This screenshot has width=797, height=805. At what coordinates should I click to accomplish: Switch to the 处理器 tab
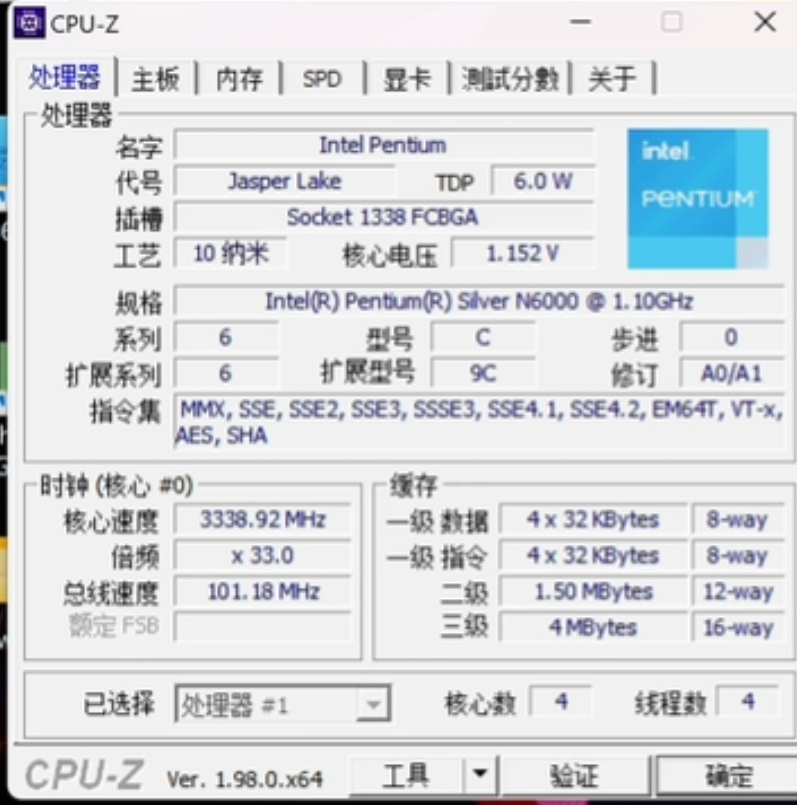pos(65,78)
